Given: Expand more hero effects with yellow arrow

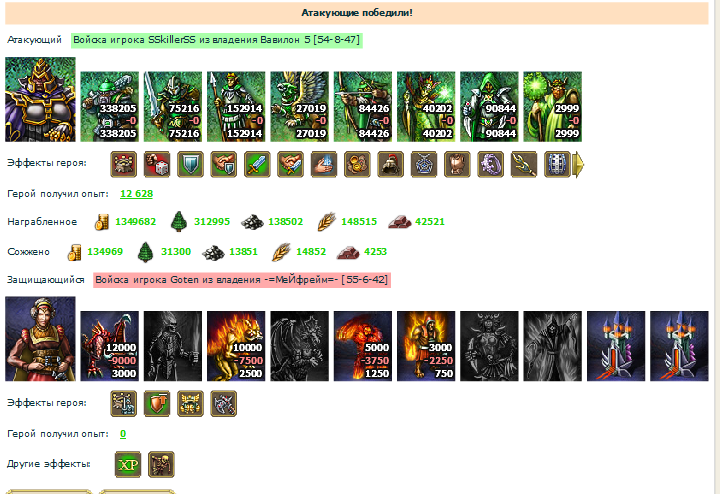Looking at the screenshot, I should tap(579, 164).
